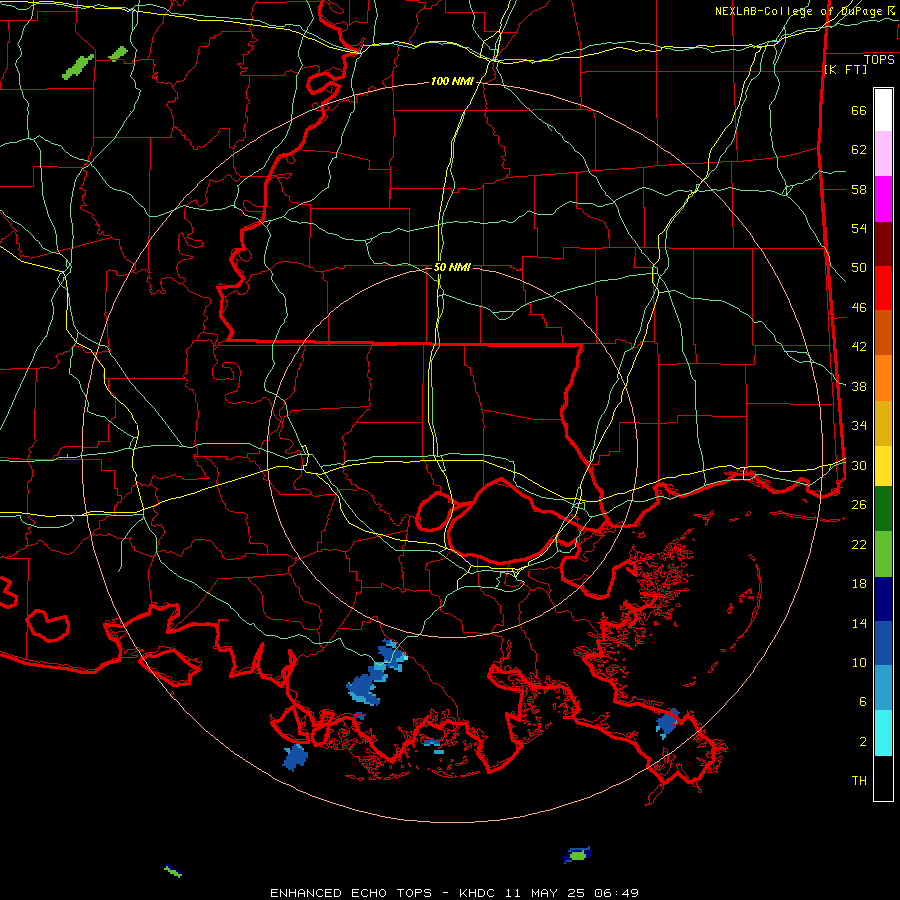
Task: Click the bright red legend swatch
Action: (883, 288)
